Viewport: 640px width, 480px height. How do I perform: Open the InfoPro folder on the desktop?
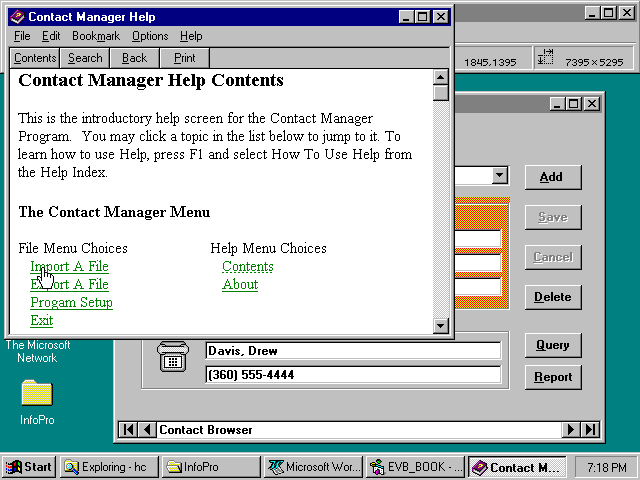click(x=36, y=393)
